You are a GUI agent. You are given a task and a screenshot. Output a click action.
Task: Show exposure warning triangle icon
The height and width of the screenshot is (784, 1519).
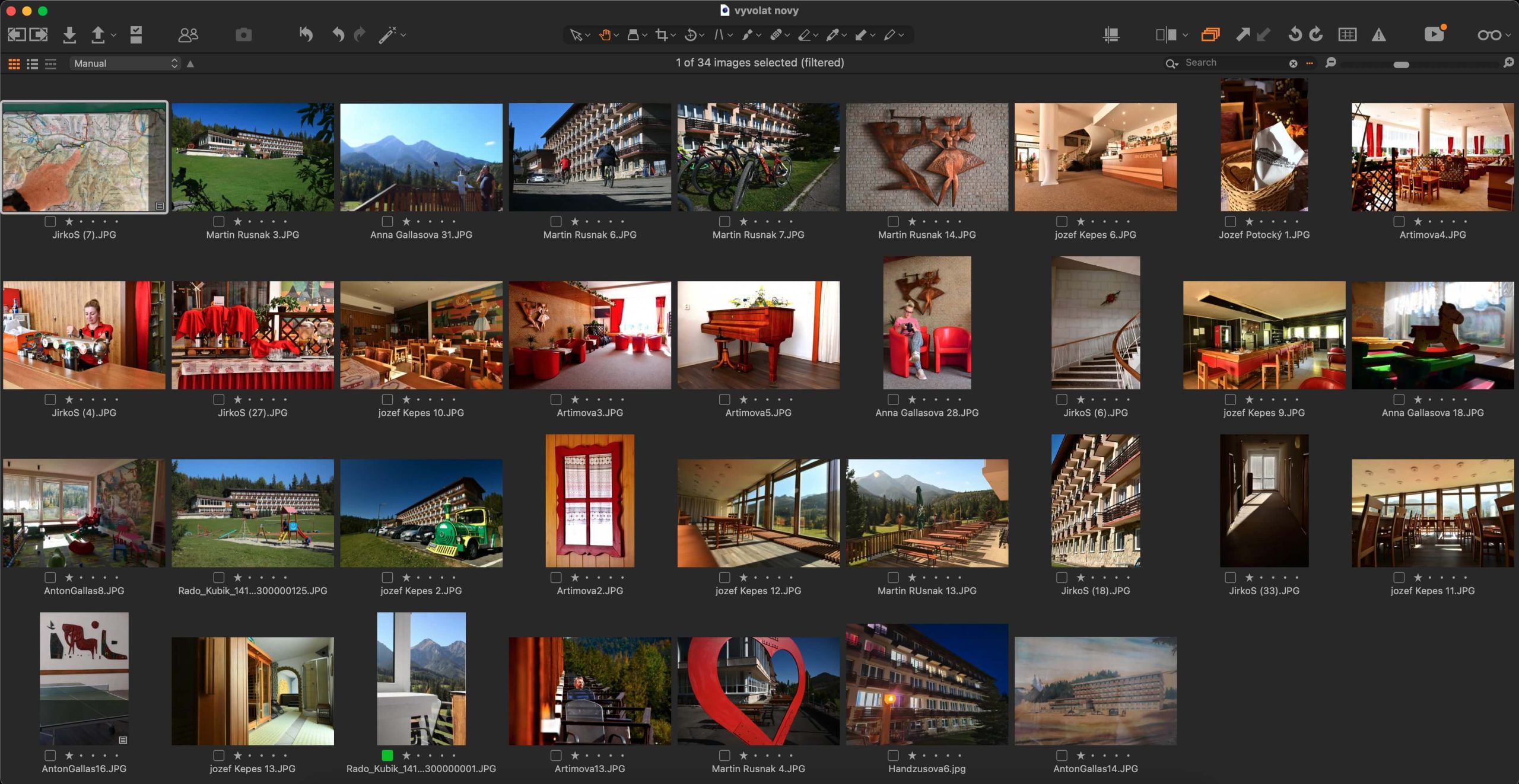click(1378, 35)
